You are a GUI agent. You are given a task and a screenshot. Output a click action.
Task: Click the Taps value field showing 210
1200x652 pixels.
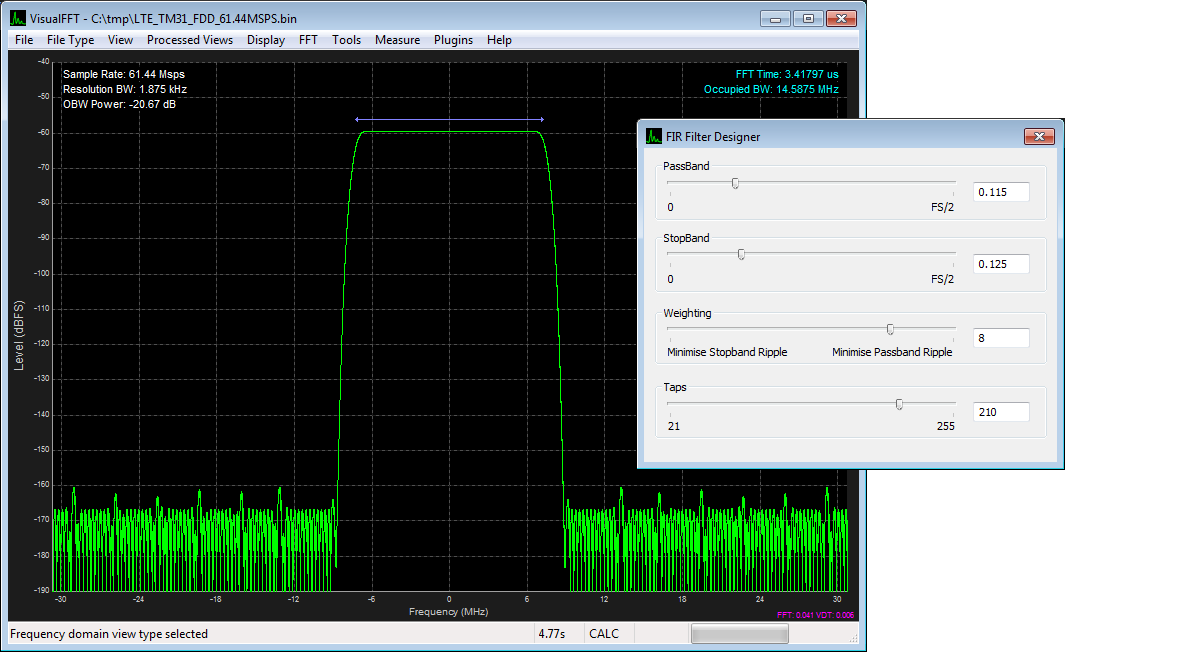[1001, 412]
